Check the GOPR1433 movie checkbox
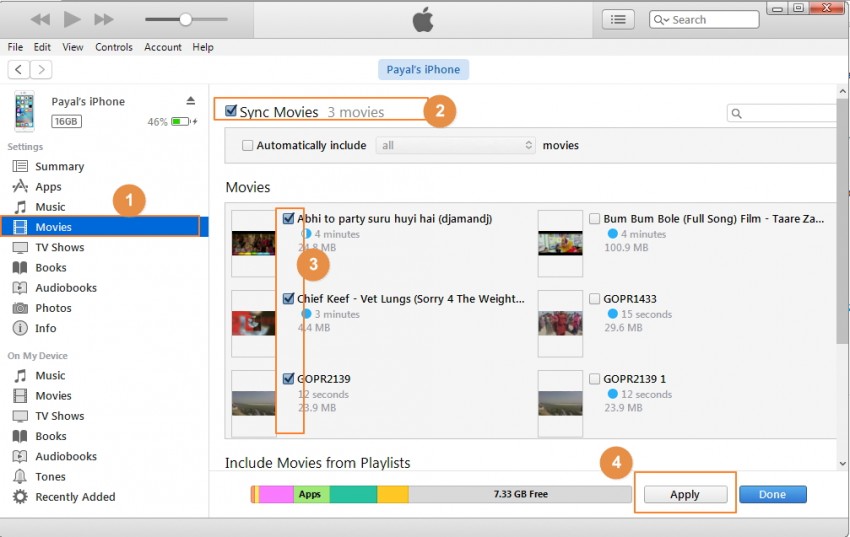Viewport: 850px width, 537px height. pyautogui.click(x=595, y=299)
